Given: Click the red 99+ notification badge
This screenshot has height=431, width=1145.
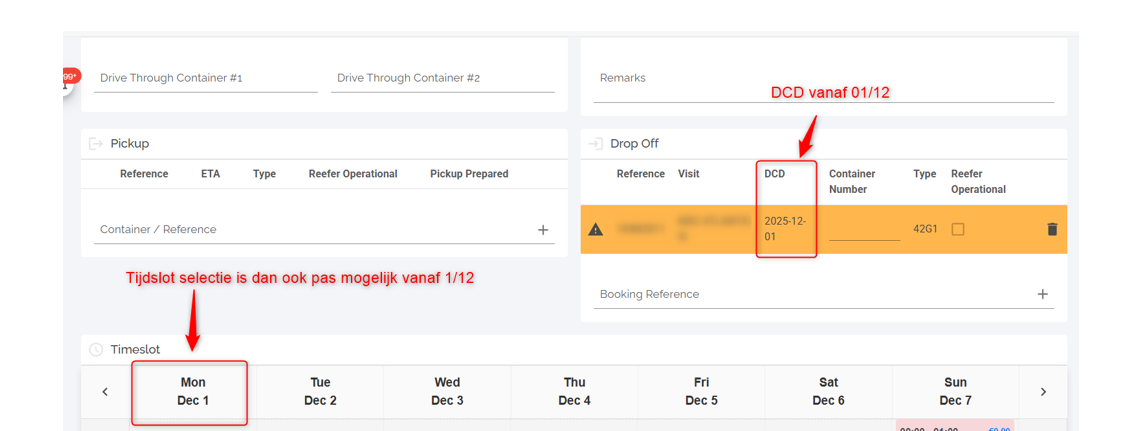Looking at the screenshot, I should click(69, 77).
